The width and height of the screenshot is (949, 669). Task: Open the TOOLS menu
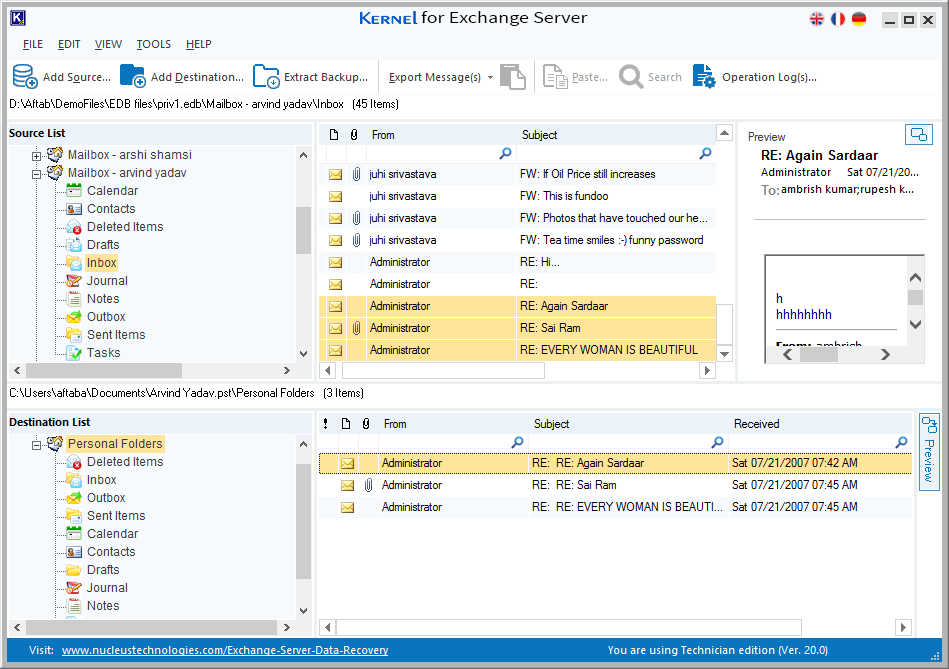point(154,44)
